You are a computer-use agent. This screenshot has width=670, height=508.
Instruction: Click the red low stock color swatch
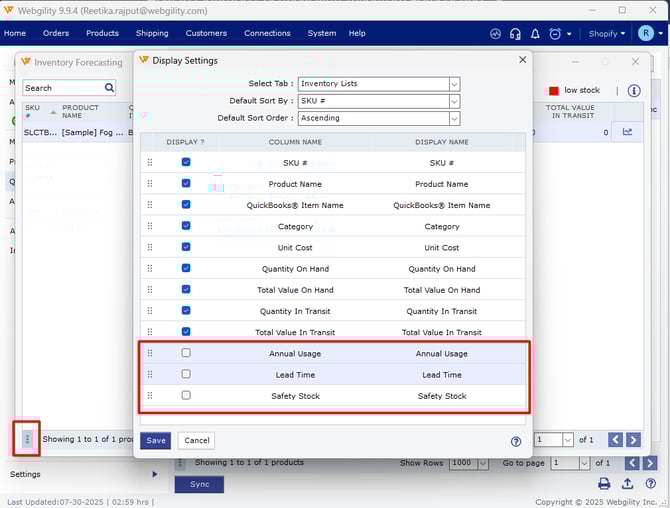[553, 91]
